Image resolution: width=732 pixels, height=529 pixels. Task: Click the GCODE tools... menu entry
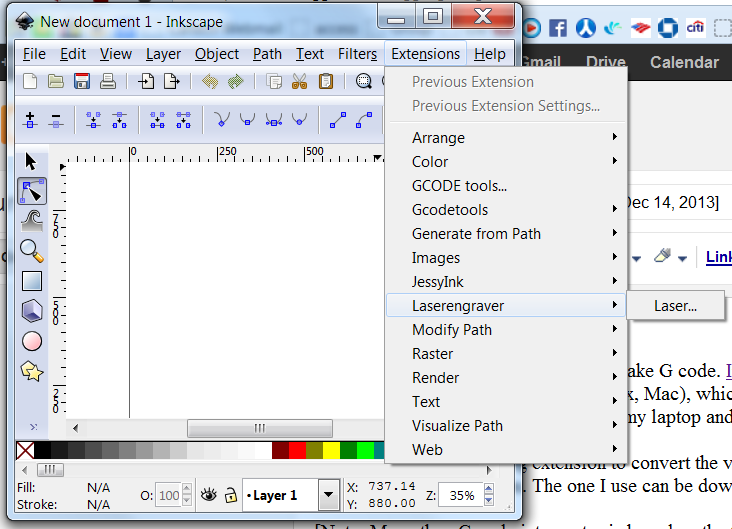click(x=459, y=186)
